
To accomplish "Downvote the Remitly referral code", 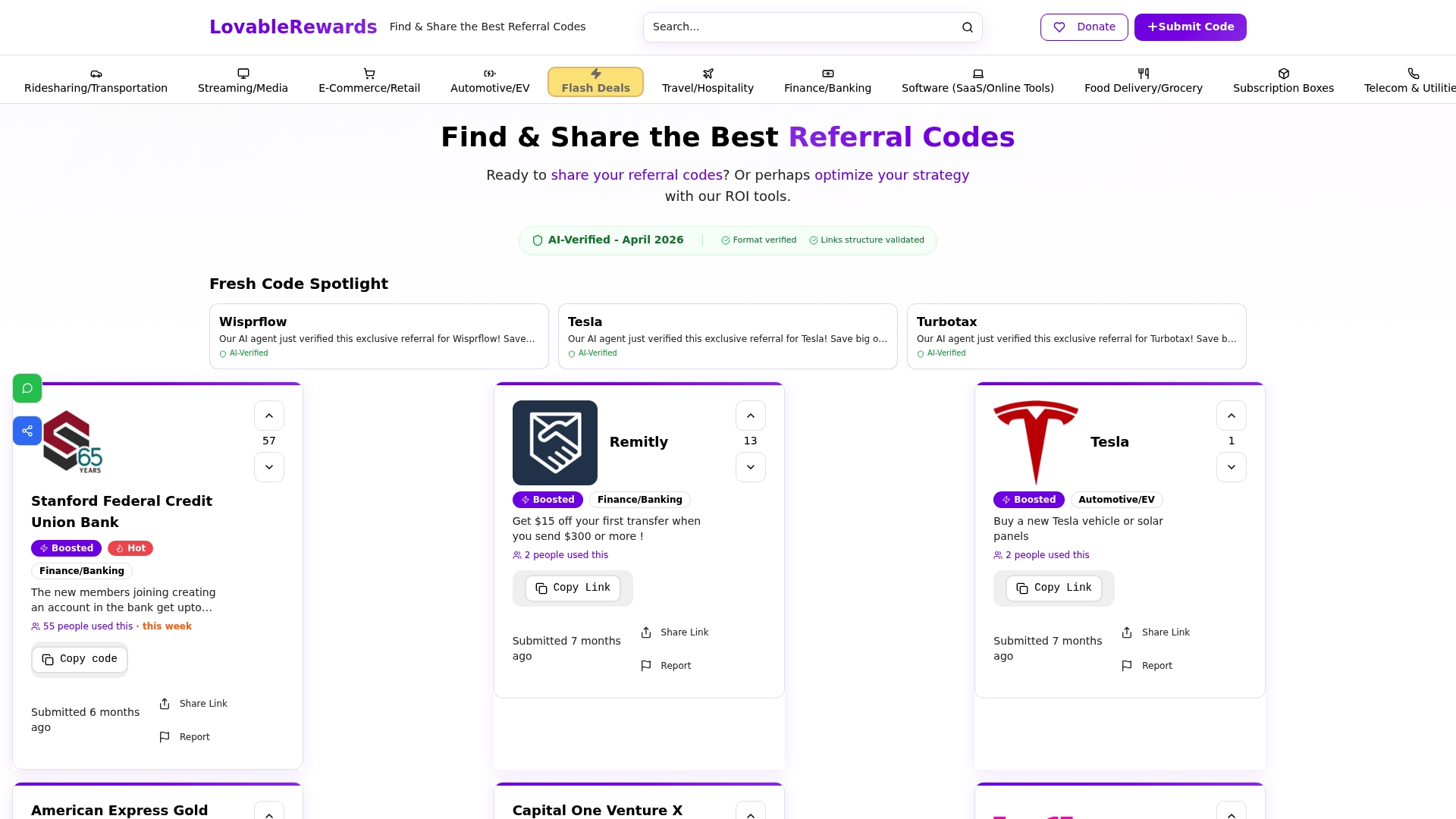I will (750, 467).
